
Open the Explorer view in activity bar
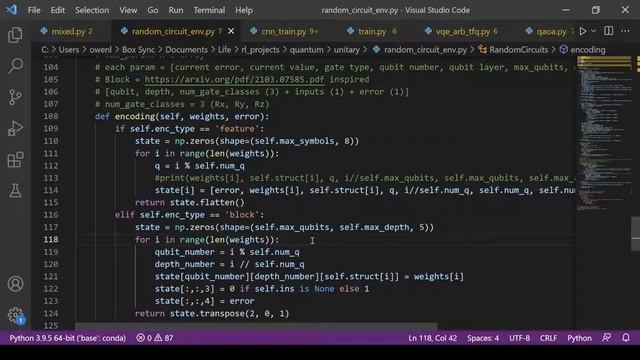coord(15,35)
